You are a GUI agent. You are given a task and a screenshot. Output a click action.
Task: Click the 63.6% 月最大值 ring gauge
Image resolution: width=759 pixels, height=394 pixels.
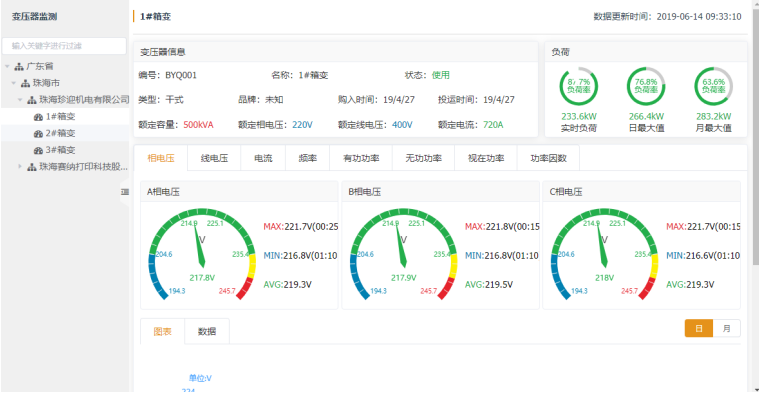pyautogui.click(x=713, y=86)
